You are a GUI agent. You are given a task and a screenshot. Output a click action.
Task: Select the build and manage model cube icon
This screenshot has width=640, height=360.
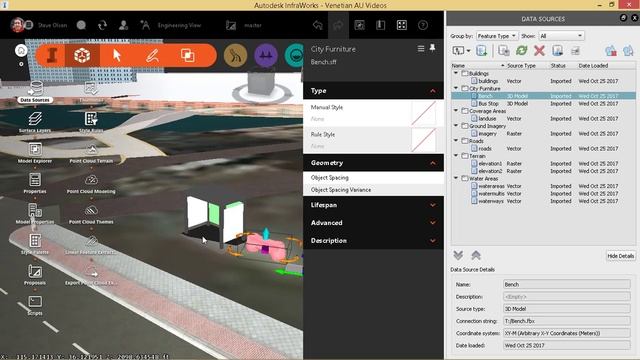(x=82, y=55)
